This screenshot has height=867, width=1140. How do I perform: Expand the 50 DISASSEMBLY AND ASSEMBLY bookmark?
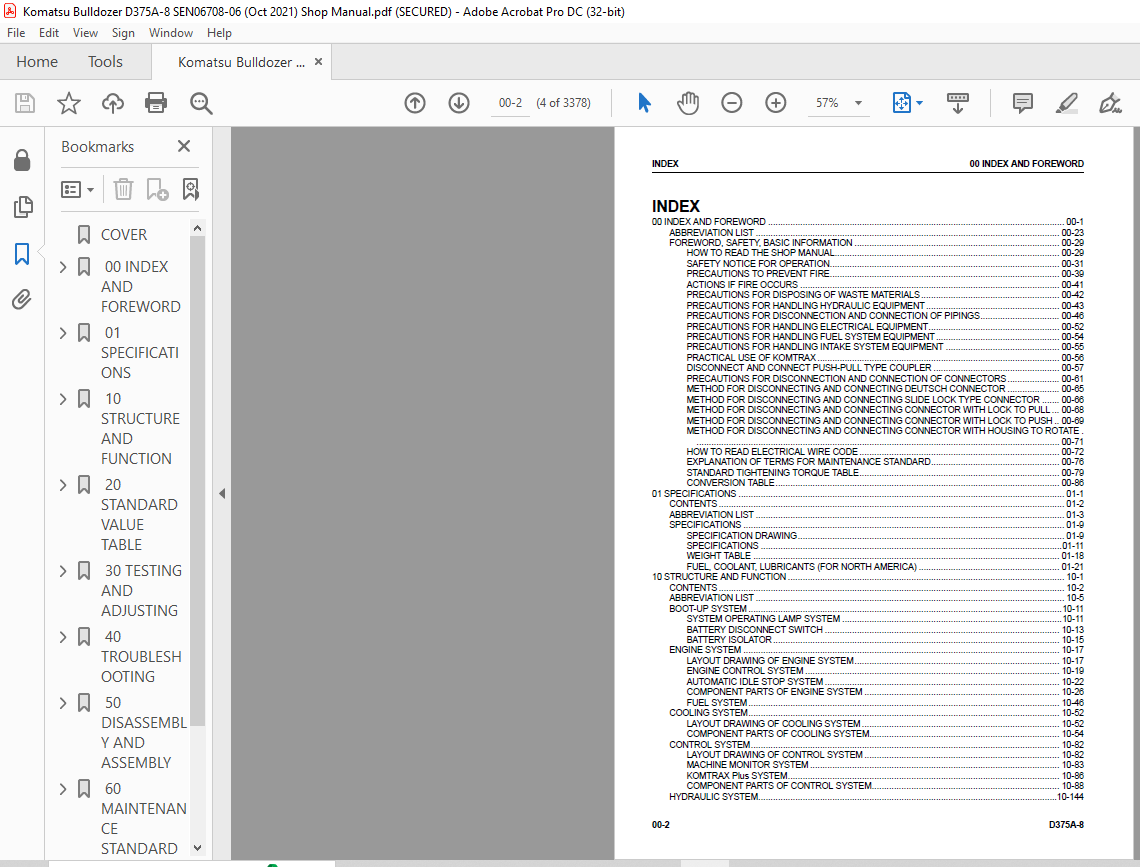63,703
